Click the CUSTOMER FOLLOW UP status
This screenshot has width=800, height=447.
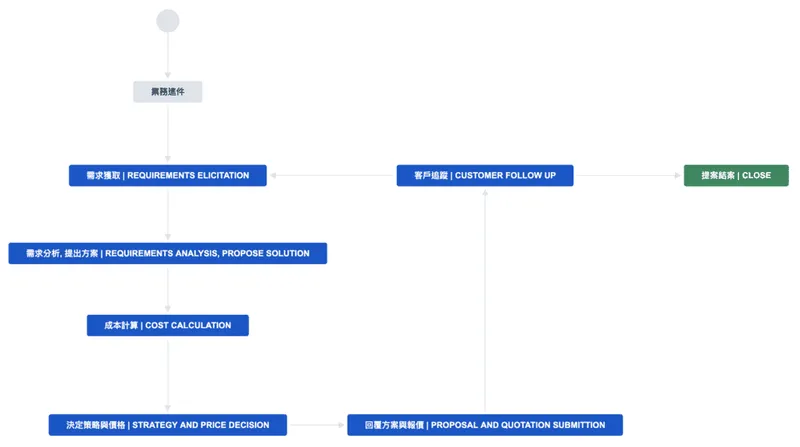click(485, 175)
